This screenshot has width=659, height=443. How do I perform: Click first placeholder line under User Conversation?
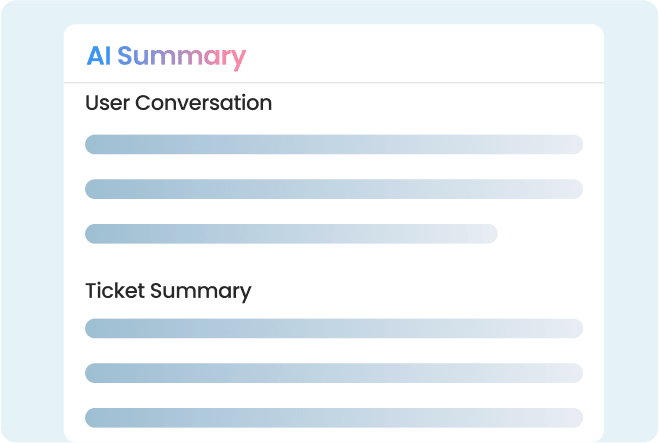coord(333,144)
